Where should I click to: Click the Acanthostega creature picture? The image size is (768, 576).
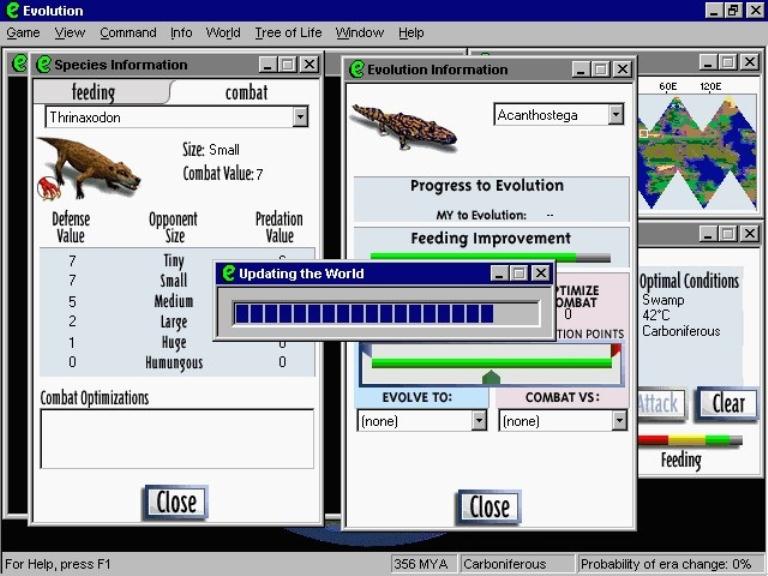tap(404, 126)
